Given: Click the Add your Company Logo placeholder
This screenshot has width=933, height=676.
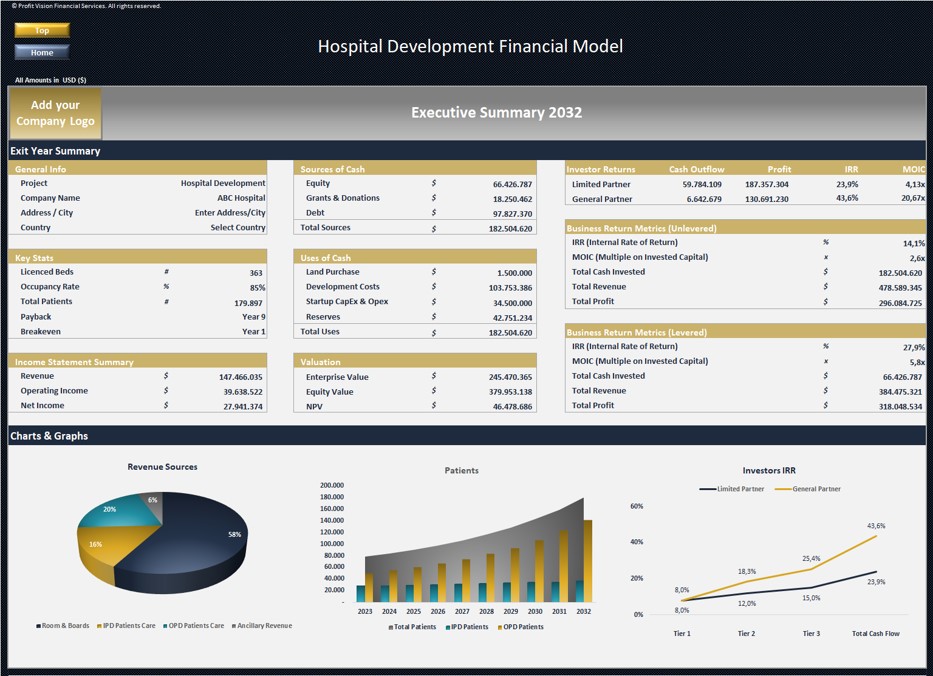Looking at the screenshot, I should (x=55, y=112).
